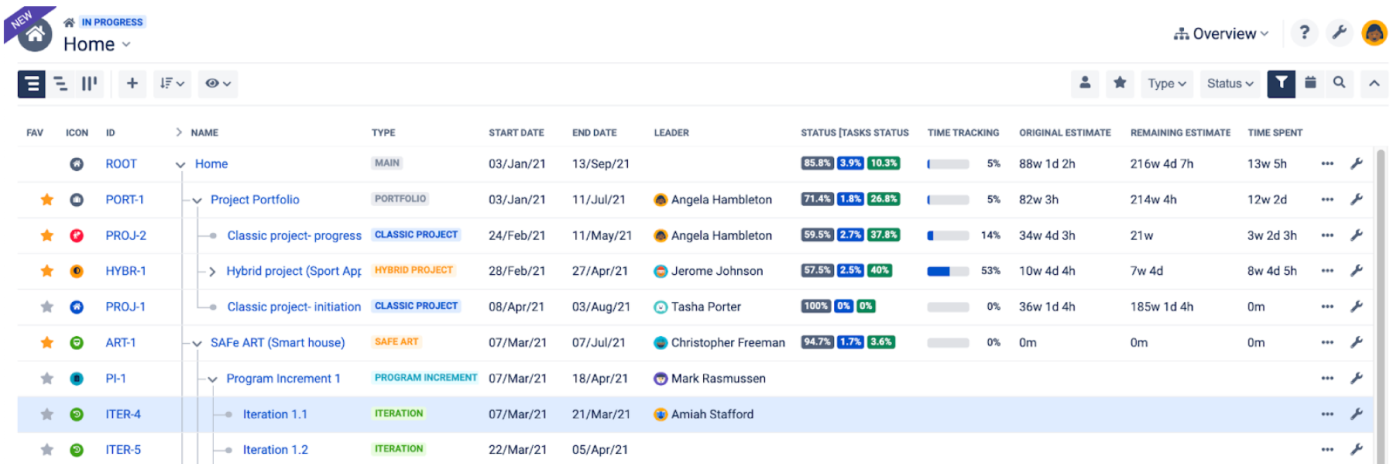
Task: Open the PORT-1 ID link
Action: pos(125,200)
